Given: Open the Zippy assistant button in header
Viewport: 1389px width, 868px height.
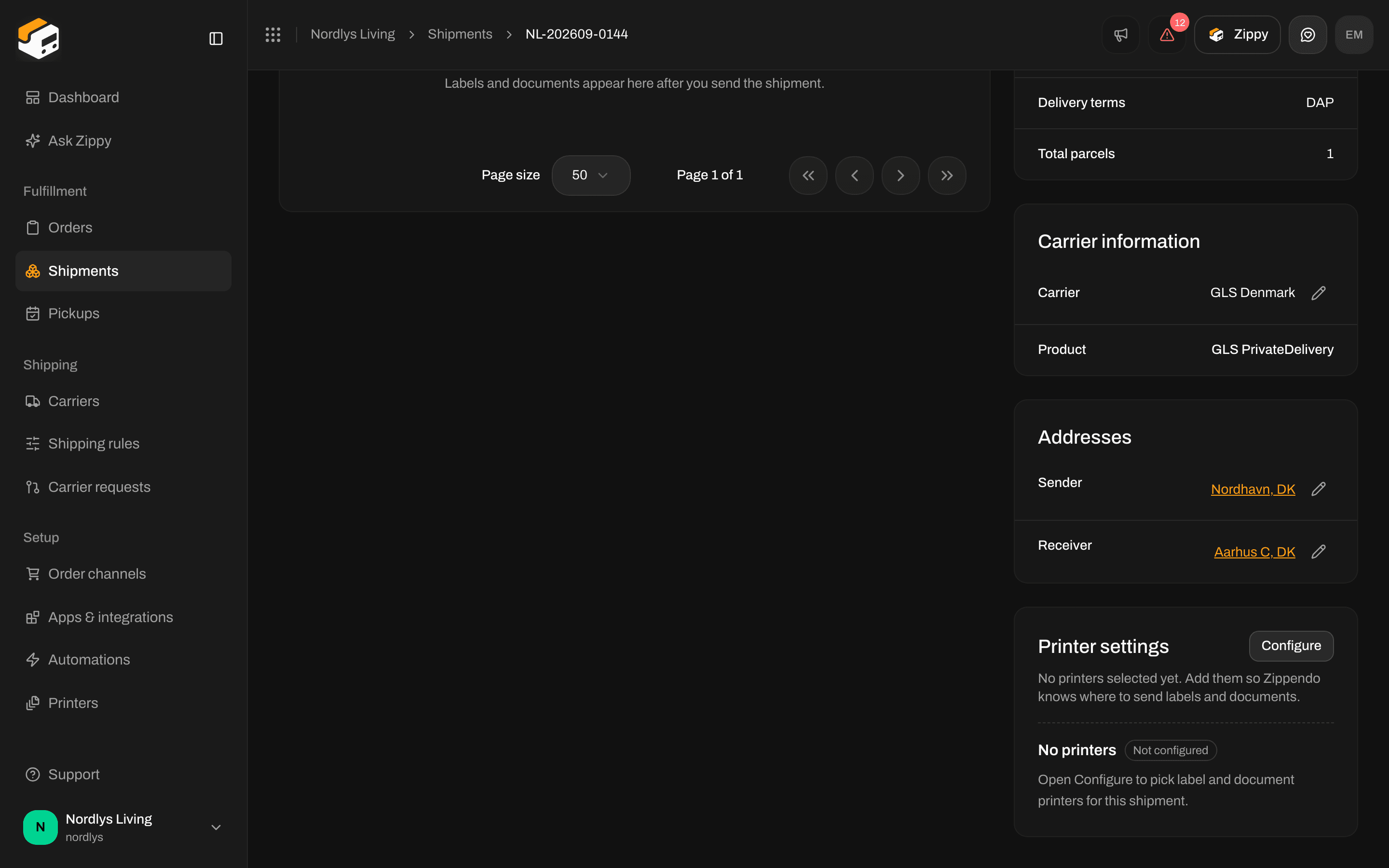Looking at the screenshot, I should (1237, 34).
